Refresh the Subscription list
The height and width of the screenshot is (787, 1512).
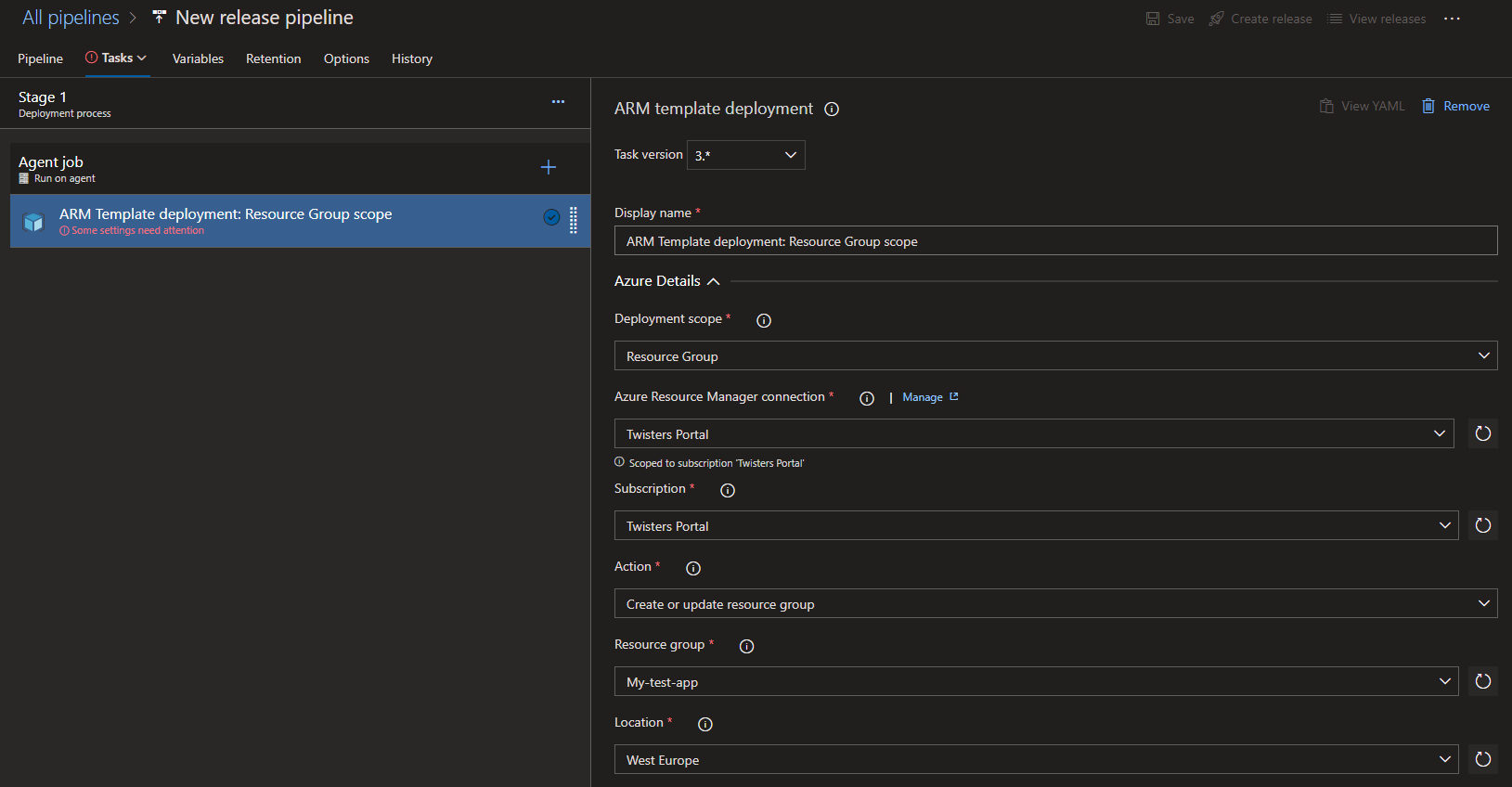pyautogui.click(x=1482, y=525)
